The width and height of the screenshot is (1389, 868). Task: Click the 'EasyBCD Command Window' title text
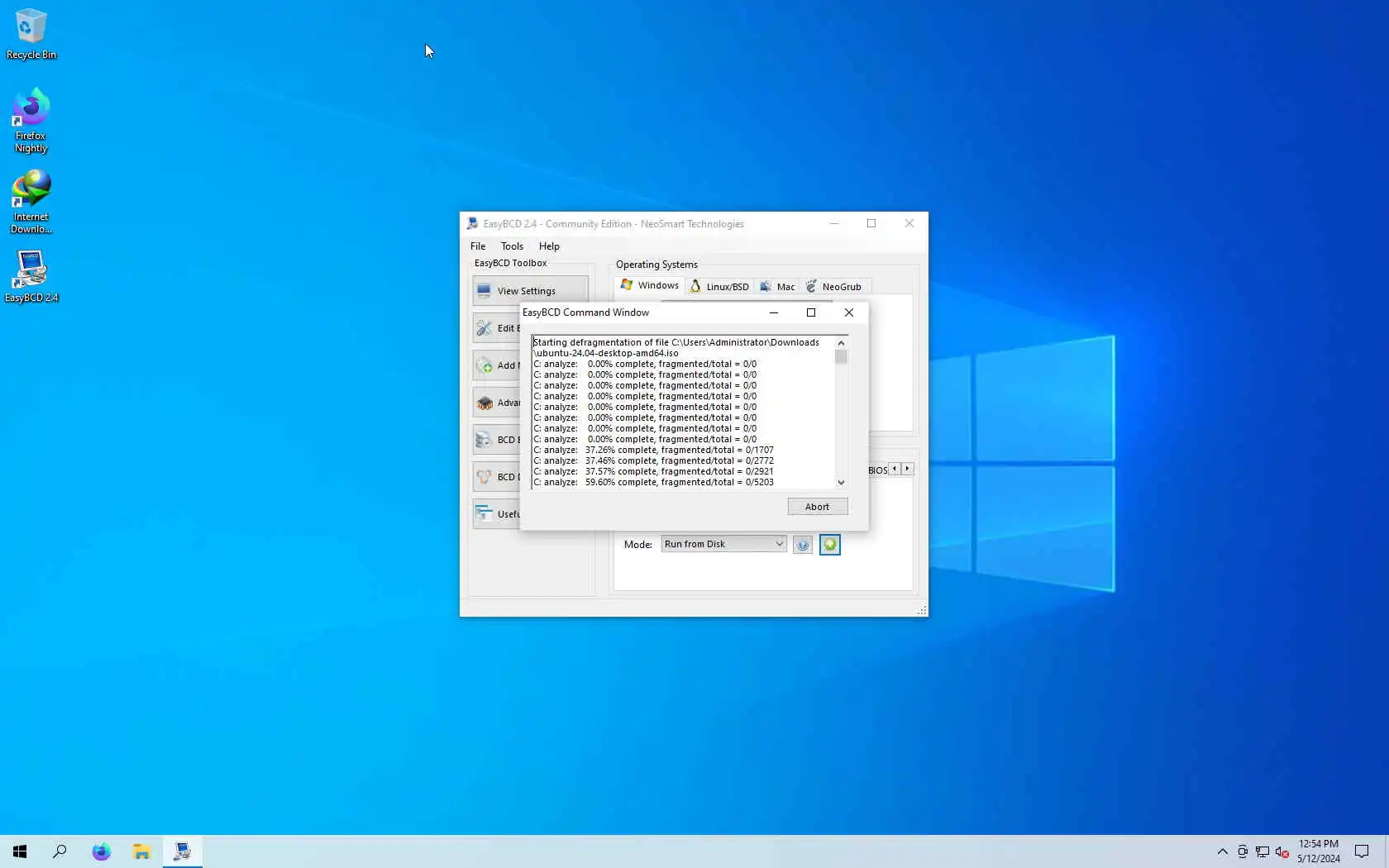point(585,312)
